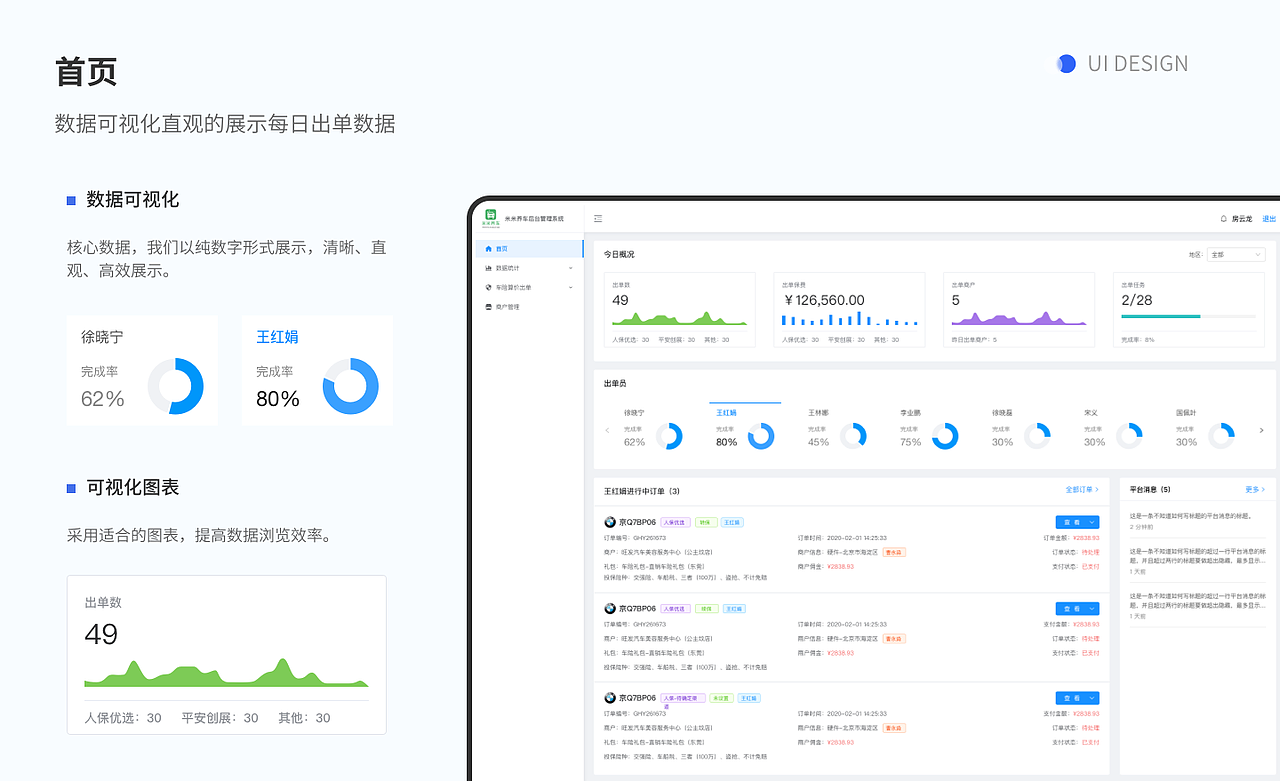This screenshot has height=781, width=1280.
Task: Click the 米米养车 green logo icon
Action: coord(491,216)
